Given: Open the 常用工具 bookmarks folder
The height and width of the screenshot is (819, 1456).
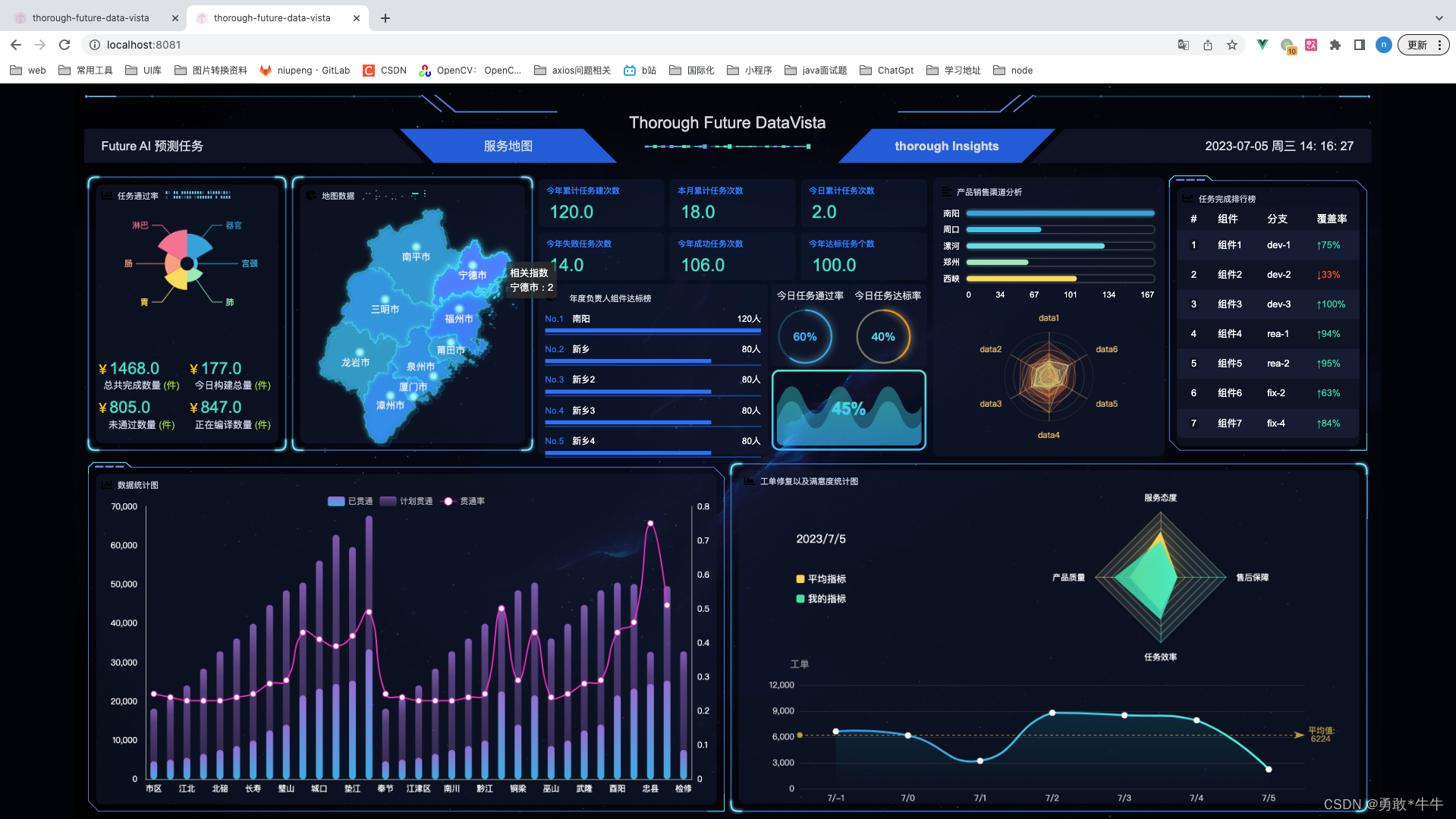Looking at the screenshot, I should (86, 71).
